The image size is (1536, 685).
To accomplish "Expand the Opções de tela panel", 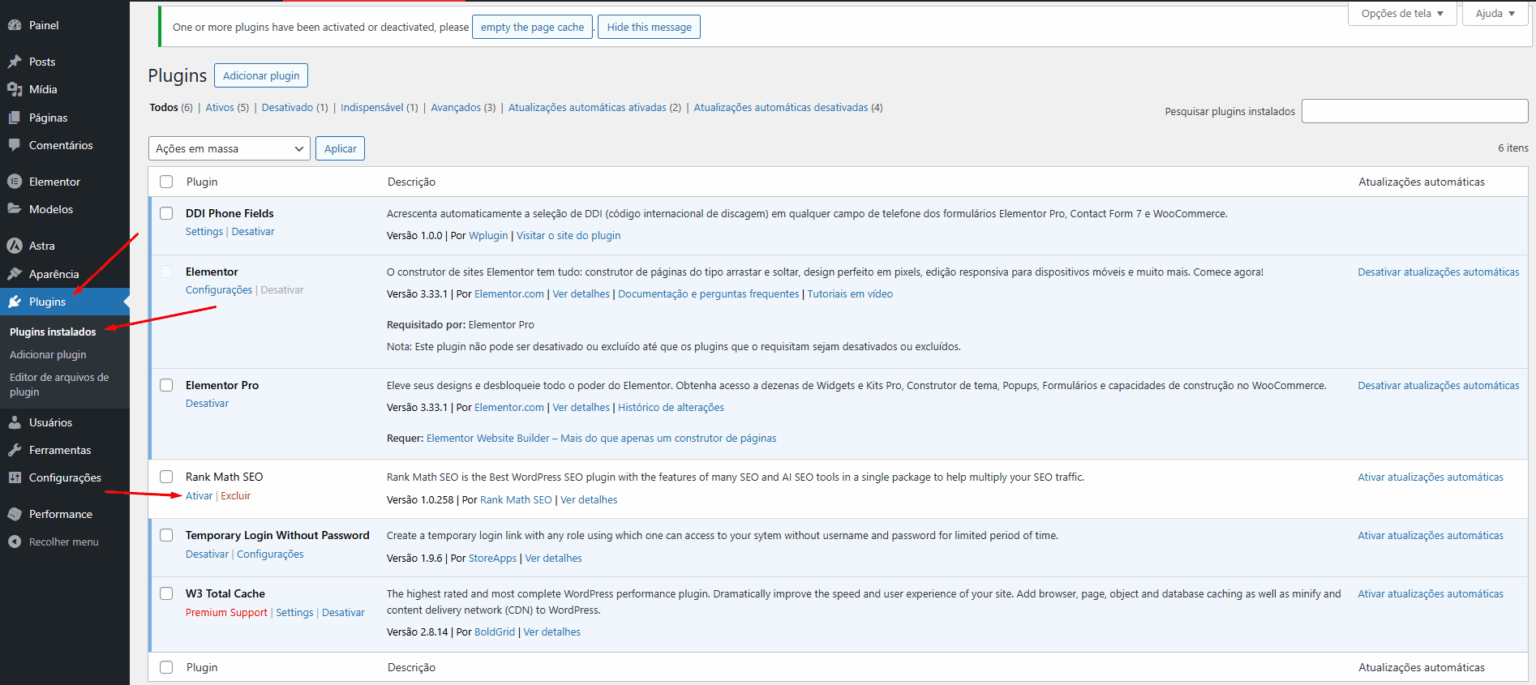I will (1402, 13).
